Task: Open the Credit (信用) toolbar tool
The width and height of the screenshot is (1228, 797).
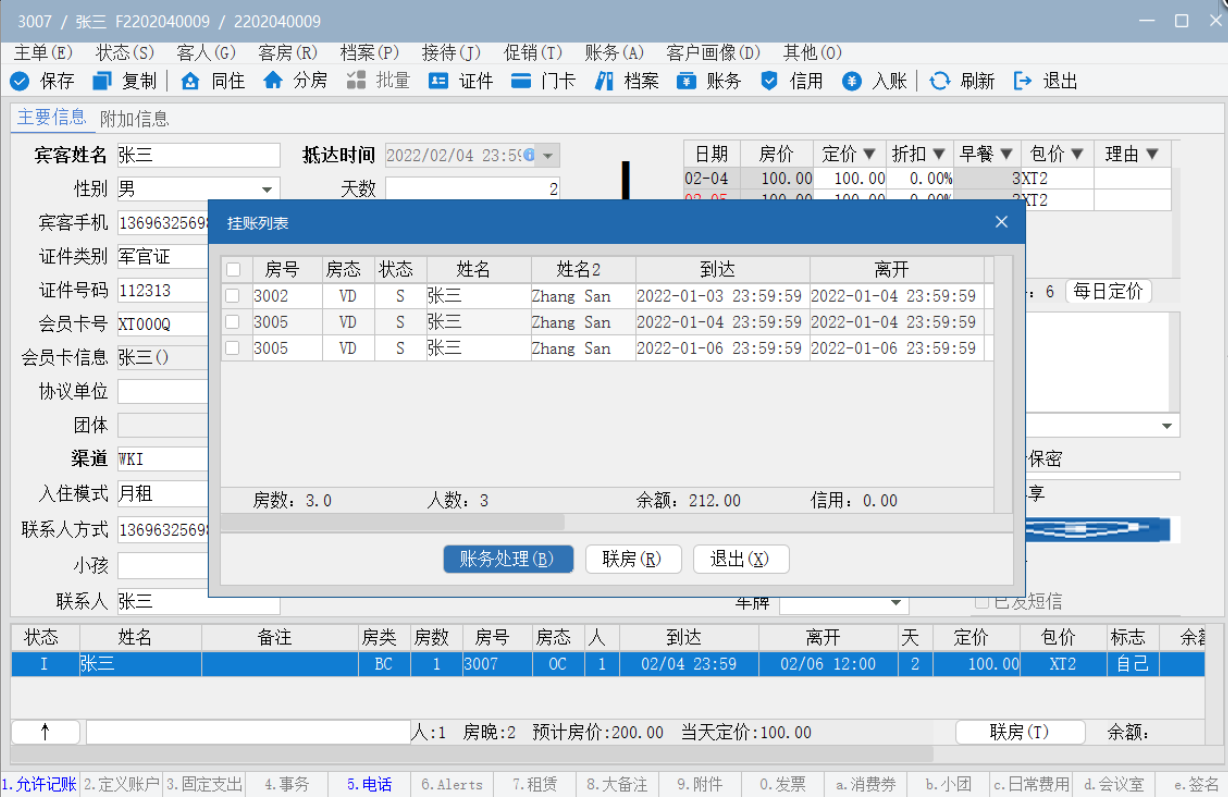Action: click(x=769, y=81)
